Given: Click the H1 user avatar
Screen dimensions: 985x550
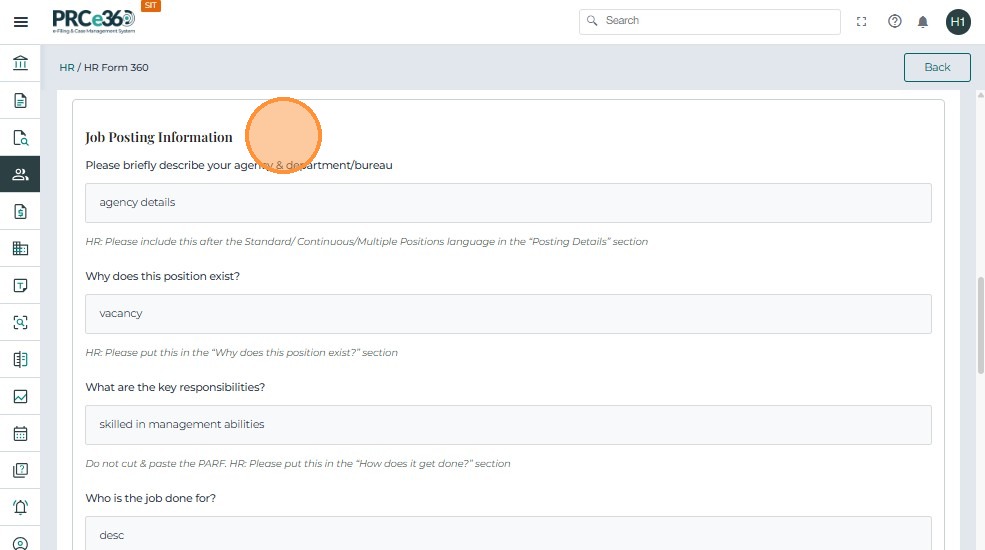Looking at the screenshot, I should click(x=957, y=21).
